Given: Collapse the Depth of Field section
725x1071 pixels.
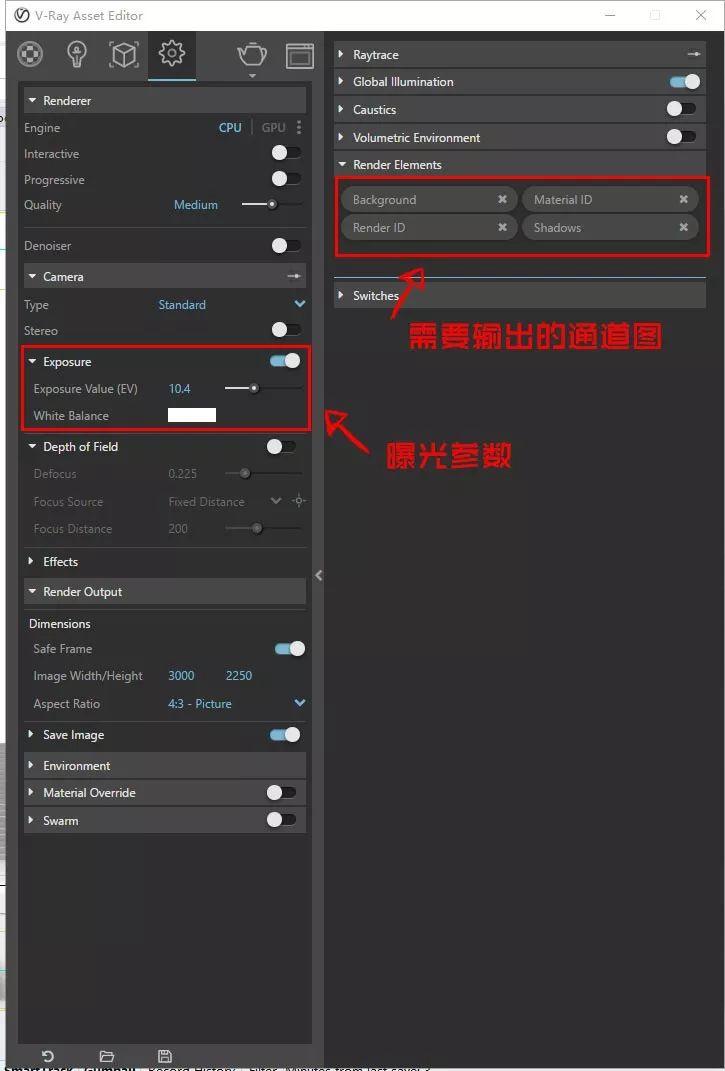Looking at the screenshot, I should pyautogui.click(x=32, y=446).
